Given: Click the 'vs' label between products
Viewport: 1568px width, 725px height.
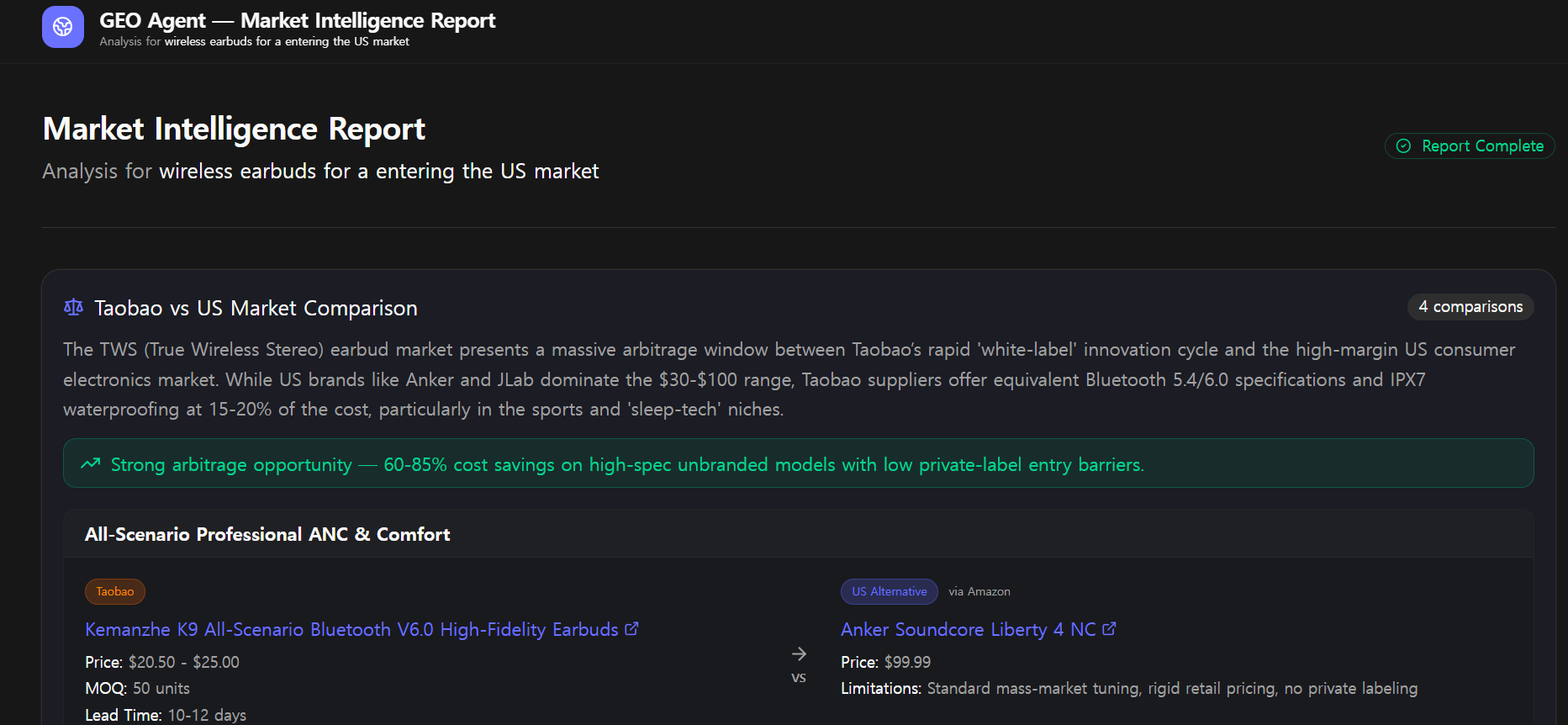Looking at the screenshot, I should 799,678.
